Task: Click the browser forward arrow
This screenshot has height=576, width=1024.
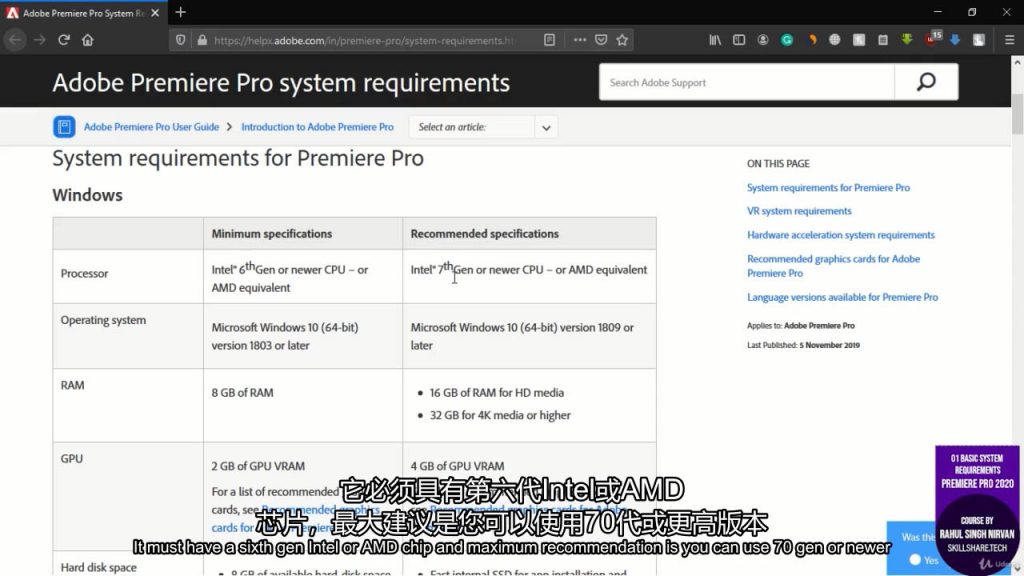Action: (40, 40)
